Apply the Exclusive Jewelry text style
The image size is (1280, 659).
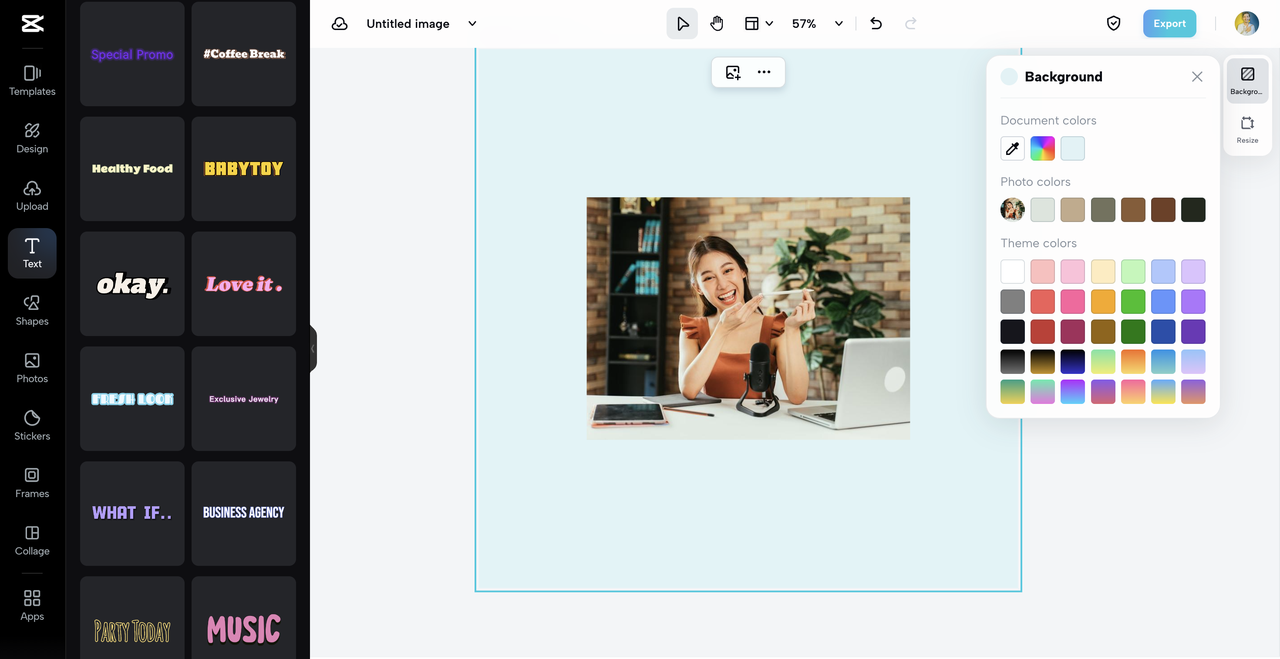(244, 399)
